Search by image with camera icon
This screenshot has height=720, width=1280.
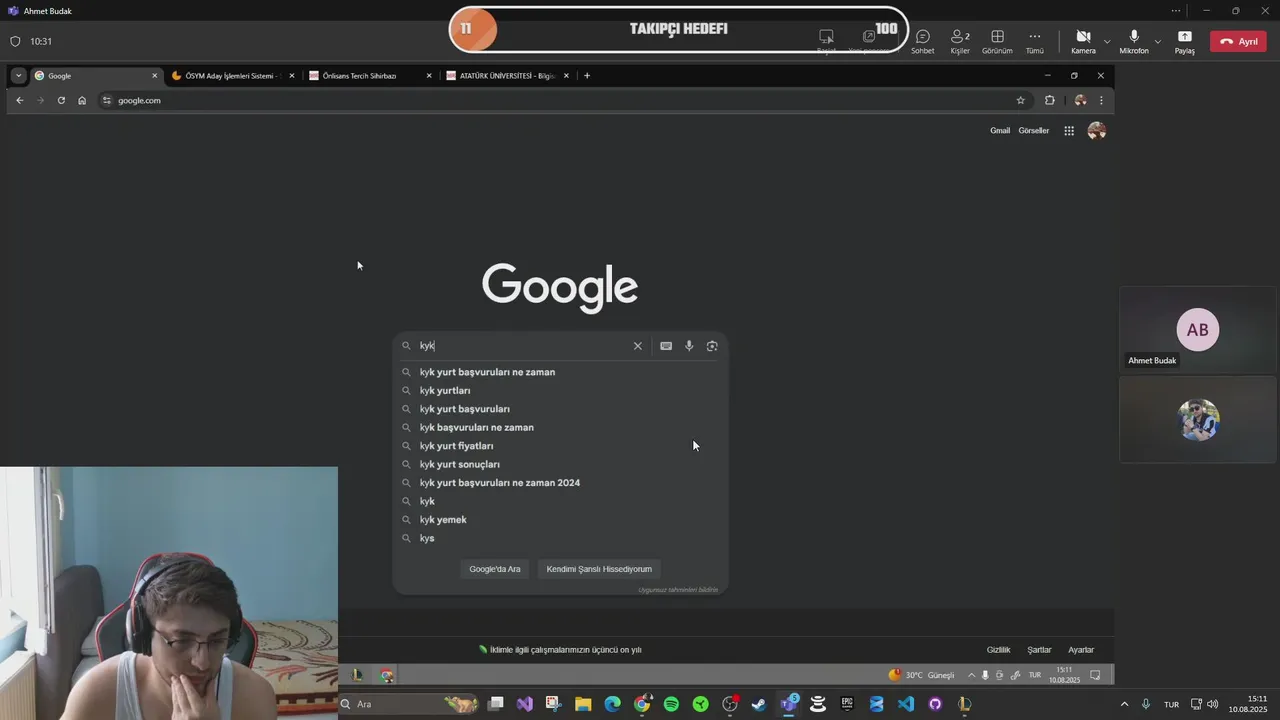(712, 346)
